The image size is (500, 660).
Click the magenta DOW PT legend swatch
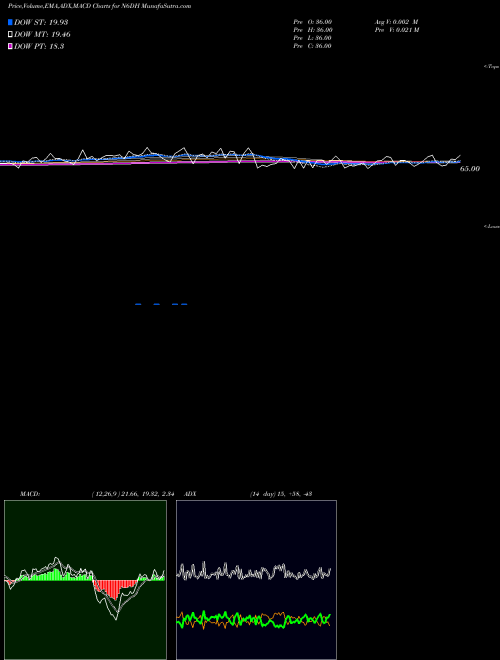click(x=10, y=46)
